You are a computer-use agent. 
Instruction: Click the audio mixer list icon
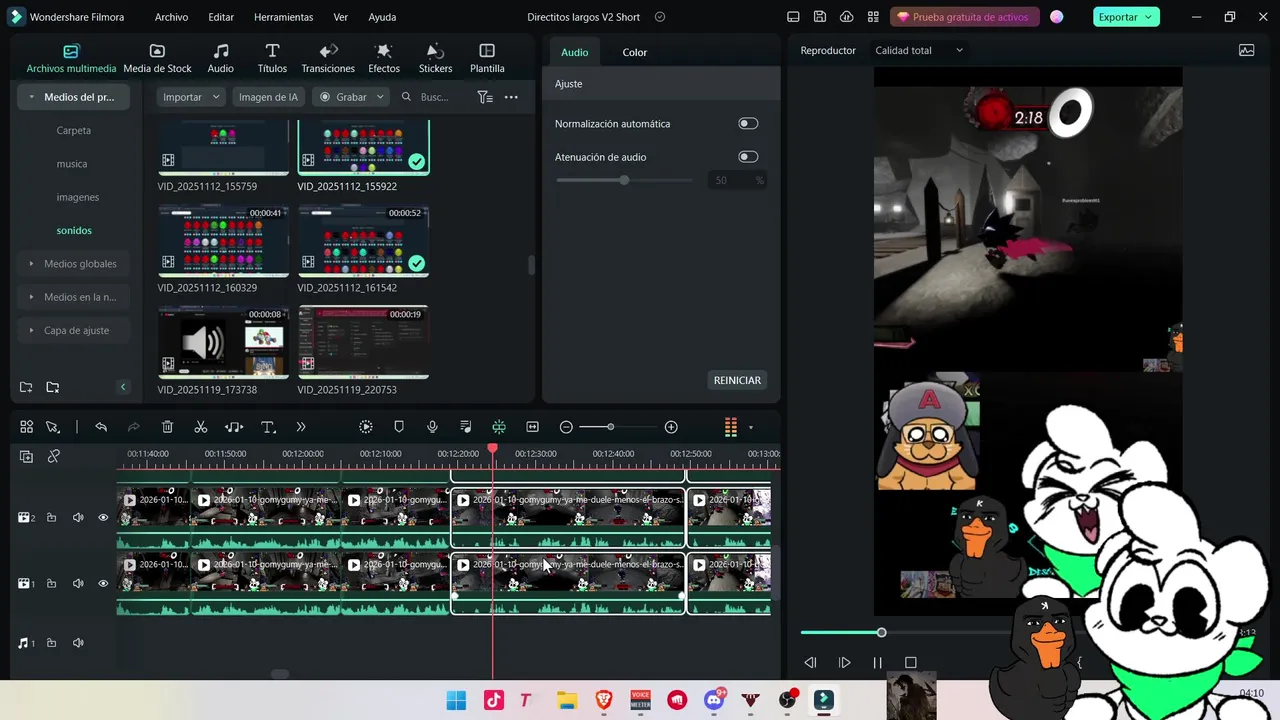tap(466, 427)
